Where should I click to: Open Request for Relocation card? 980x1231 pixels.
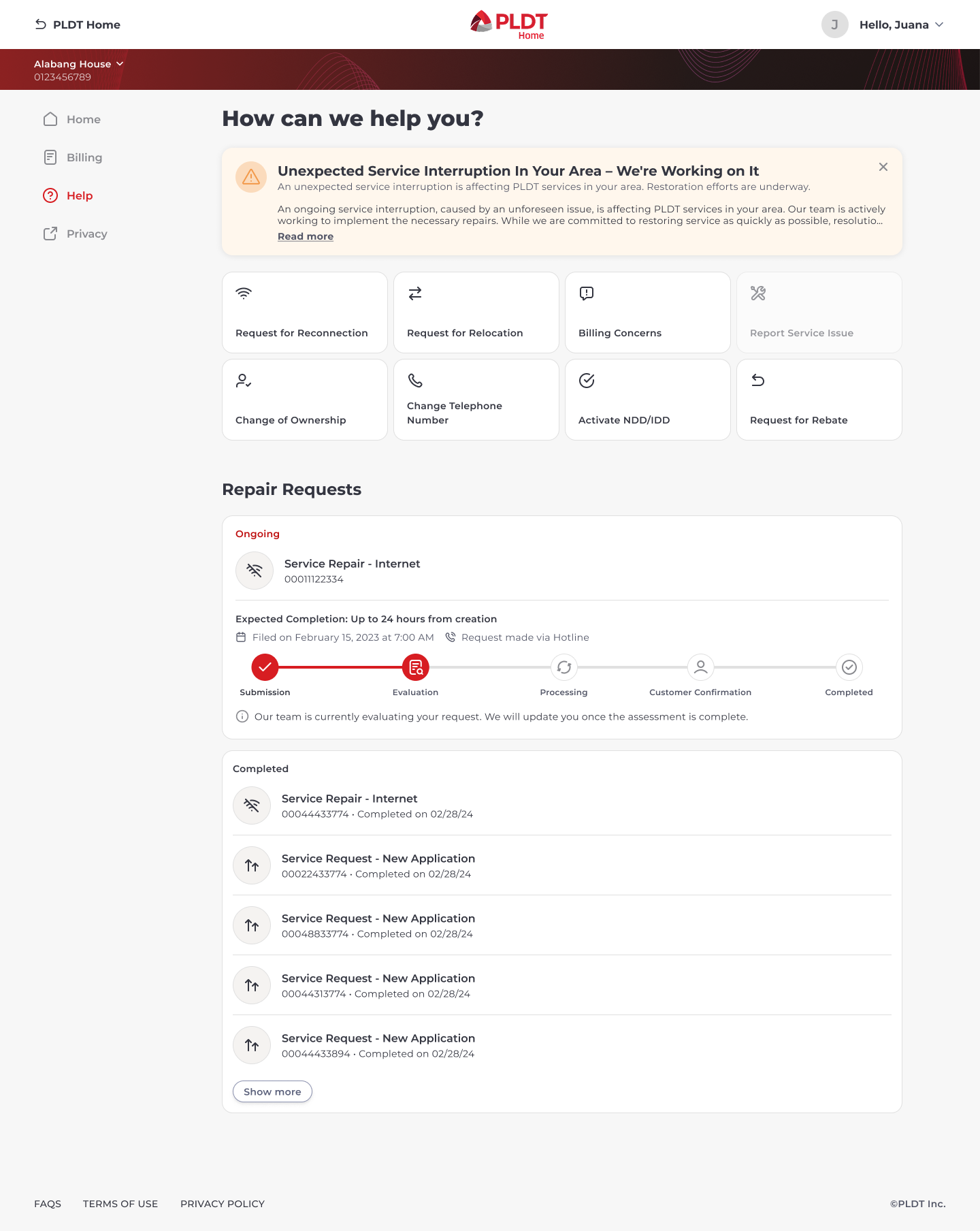pyautogui.click(x=476, y=313)
